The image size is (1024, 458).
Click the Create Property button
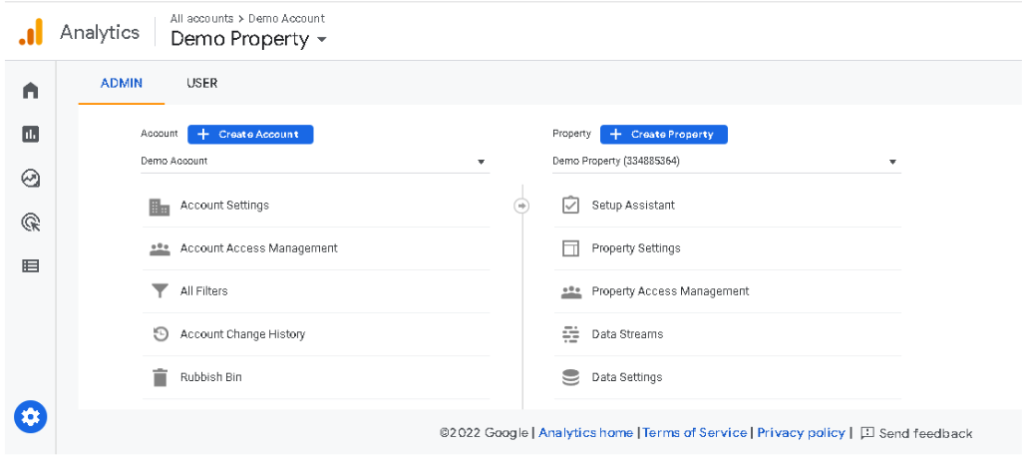pyautogui.click(x=663, y=134)
